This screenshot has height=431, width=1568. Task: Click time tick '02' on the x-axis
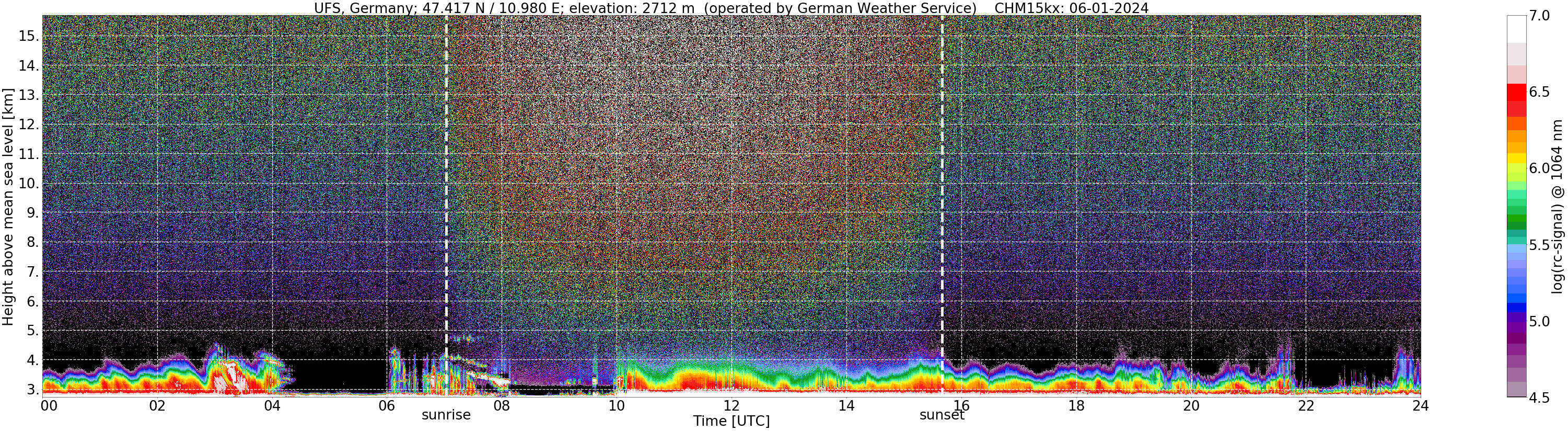point(157,405)
